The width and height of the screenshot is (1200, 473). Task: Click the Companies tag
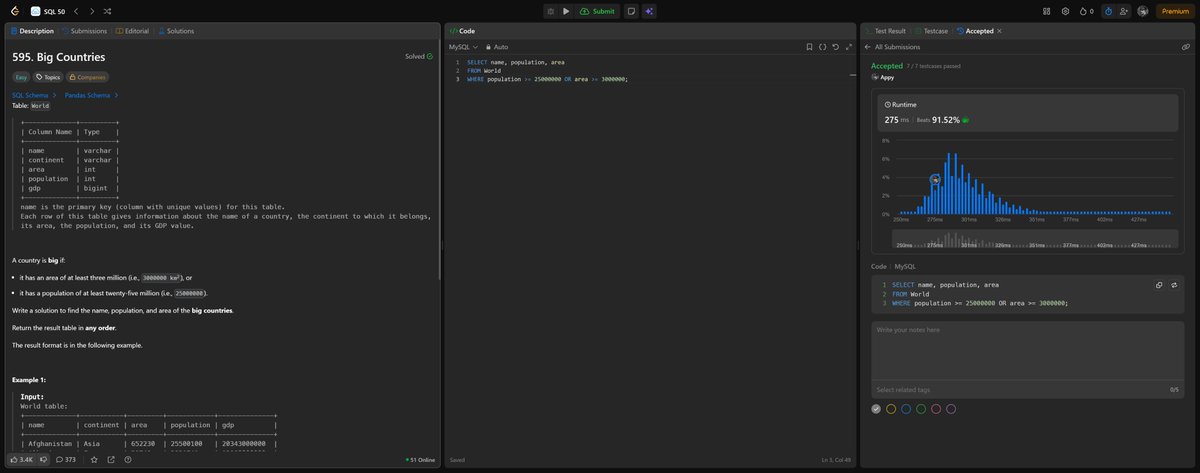click(x=87, y=77)
